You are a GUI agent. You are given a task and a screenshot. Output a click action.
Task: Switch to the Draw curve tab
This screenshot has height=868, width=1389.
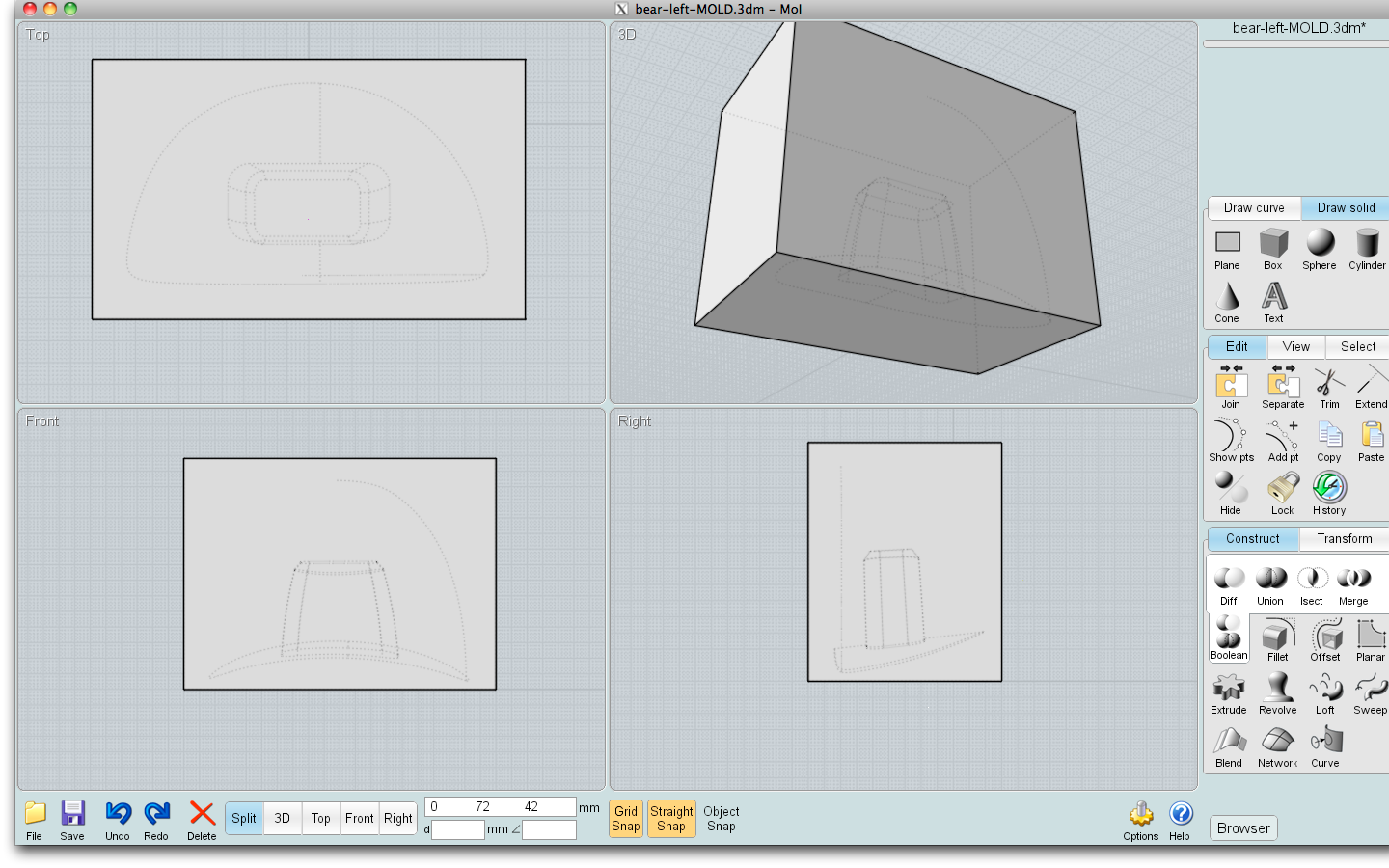(1254, 208)
